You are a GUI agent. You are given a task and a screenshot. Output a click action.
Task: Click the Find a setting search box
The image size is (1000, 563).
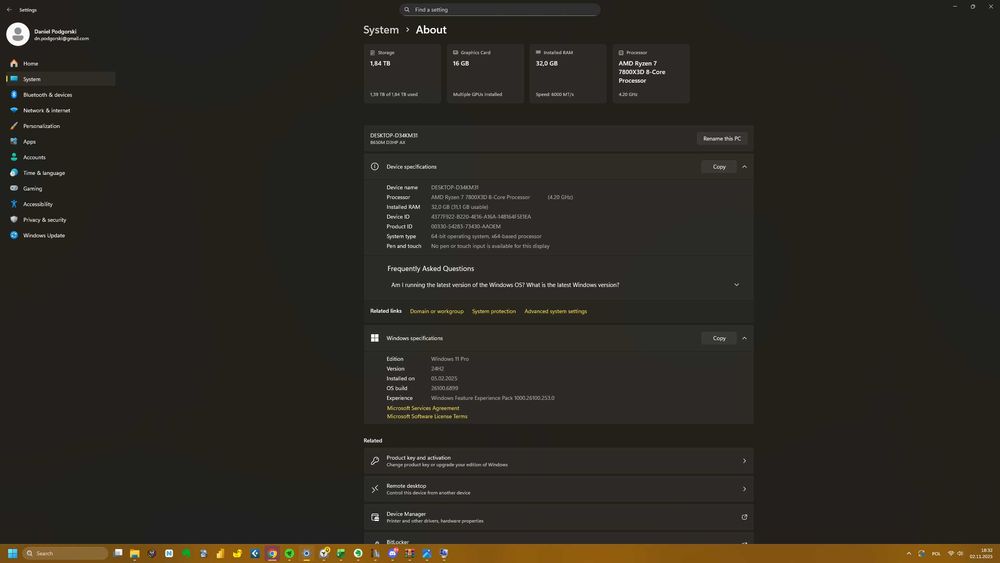tap(499, 10)
